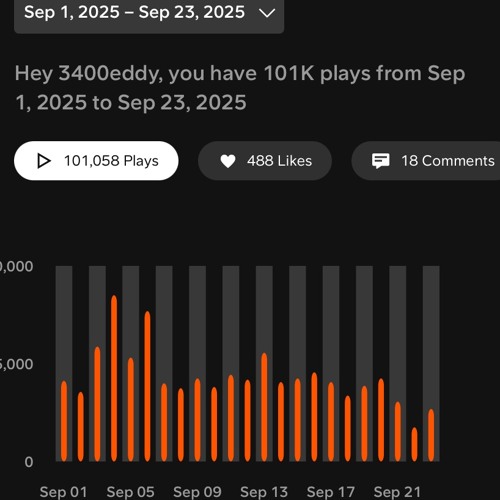This screenshot has width=500, height=500.
Task: Switch to the 488 Likes tab
Action: pos(265,161)
